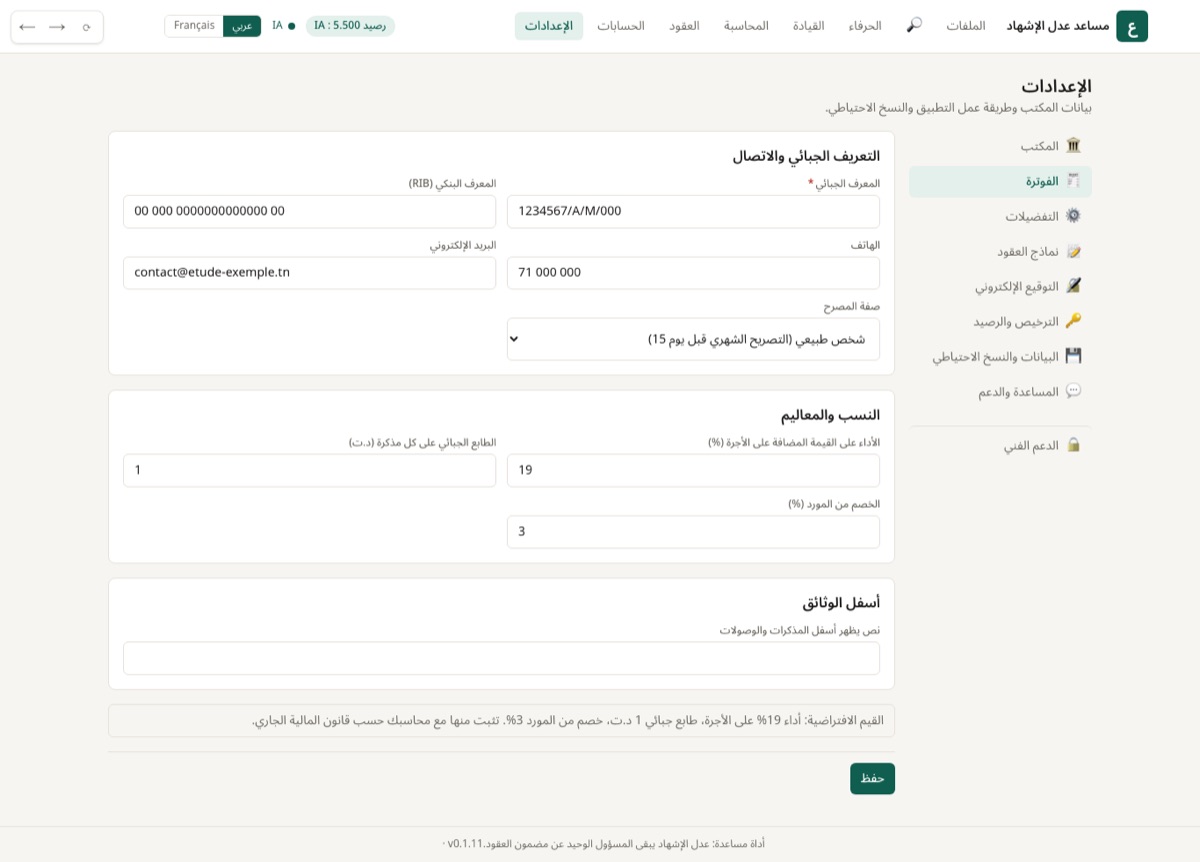Viewport: 1200px width, 862px height.
Task: Edit the VAT rate field showing 19
Action: [693, 470]
